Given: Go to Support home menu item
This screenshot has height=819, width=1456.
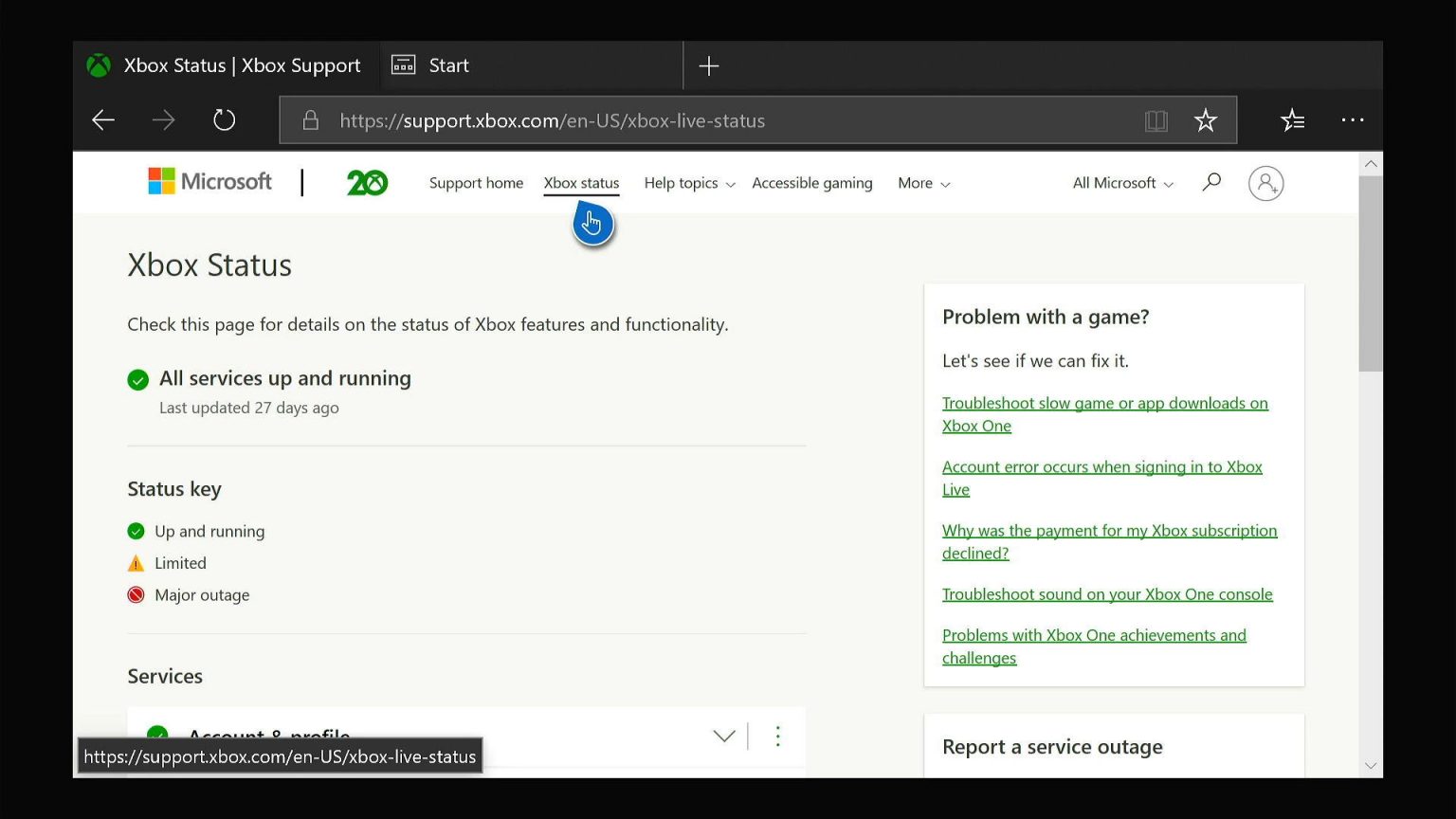Looking at the screenshot, I should point(476,183).
